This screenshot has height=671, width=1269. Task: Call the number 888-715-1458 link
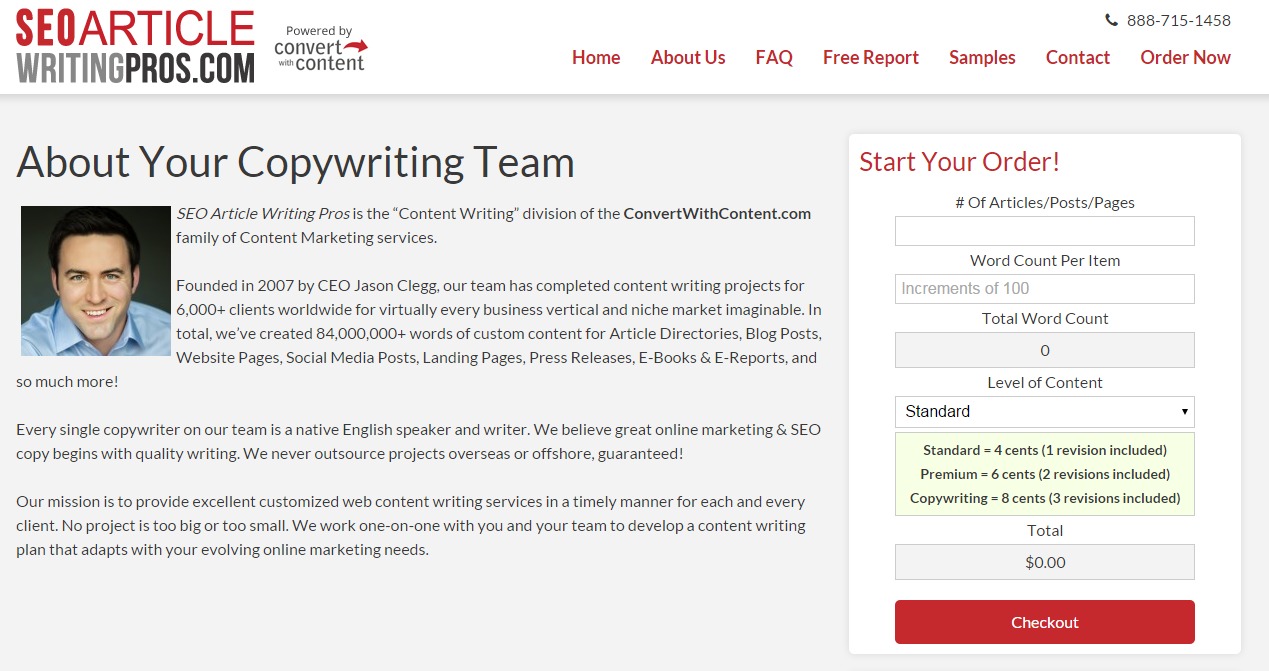(x=1178, y=20)
